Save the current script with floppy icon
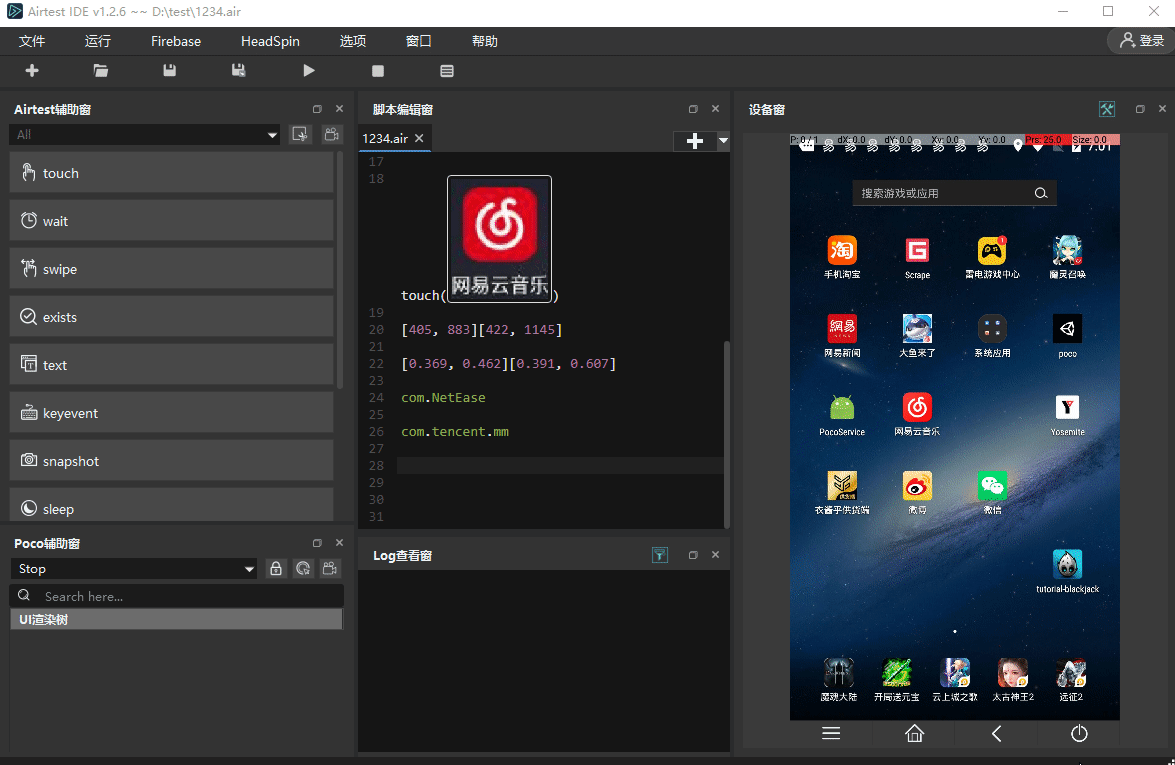1175x765 pixels. point(169,70)
